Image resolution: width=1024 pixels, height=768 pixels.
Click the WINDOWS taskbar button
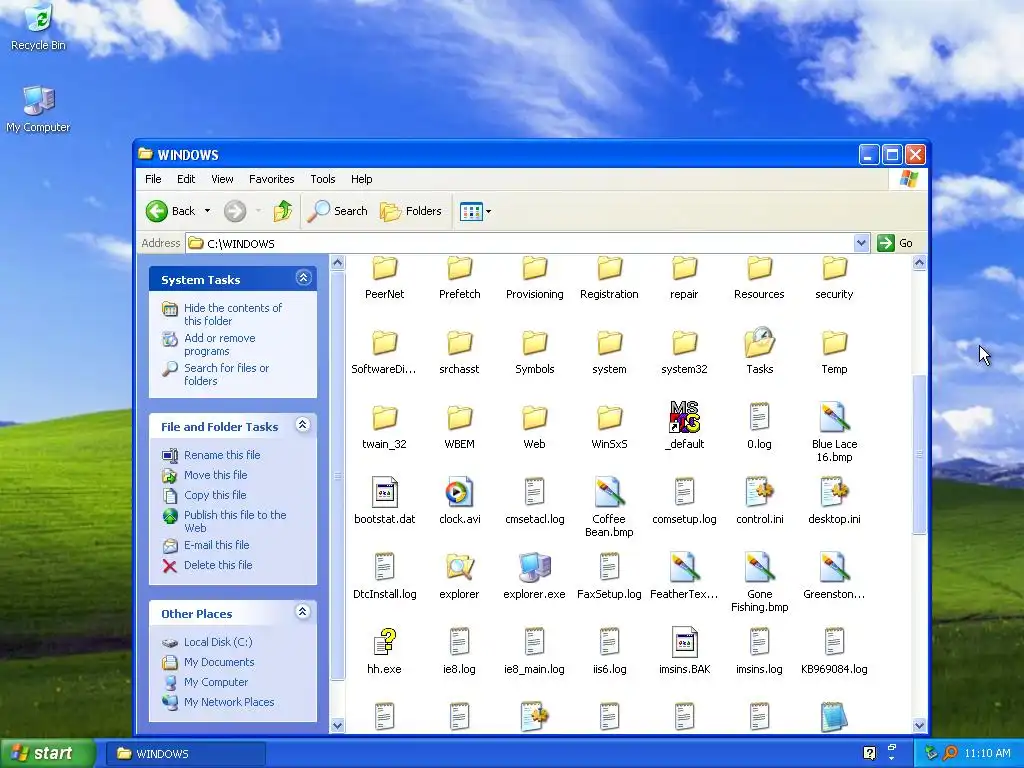186,754
